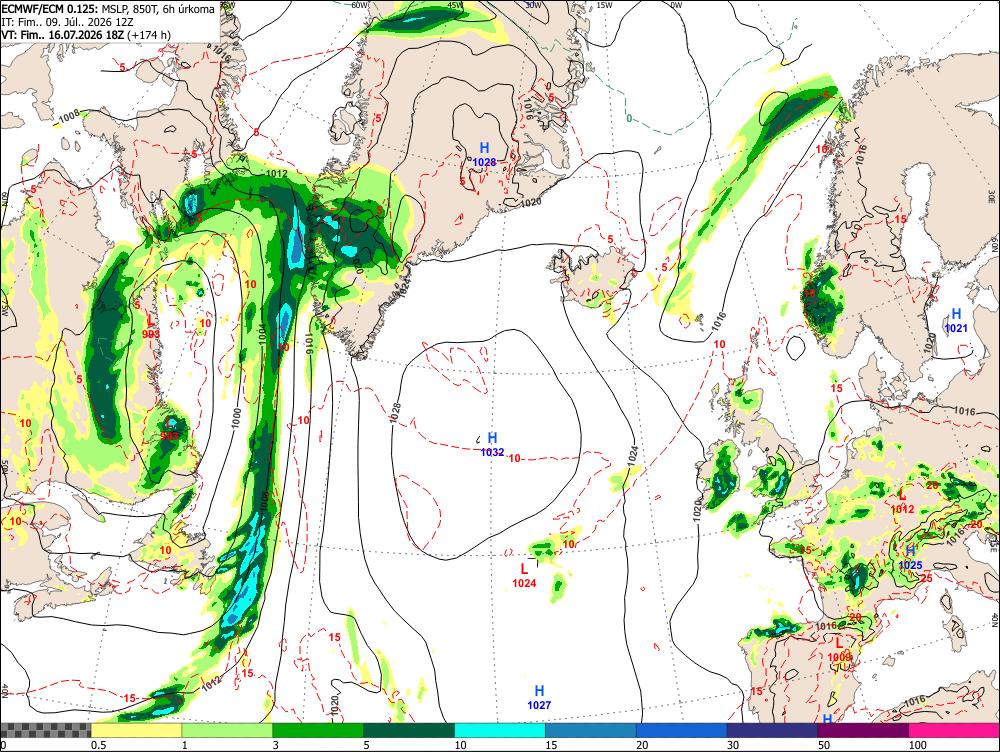The image size is (1000, 752).
Task: Click the dark indigo 30–50 legend swatch
Action: [x=772, y=730]
